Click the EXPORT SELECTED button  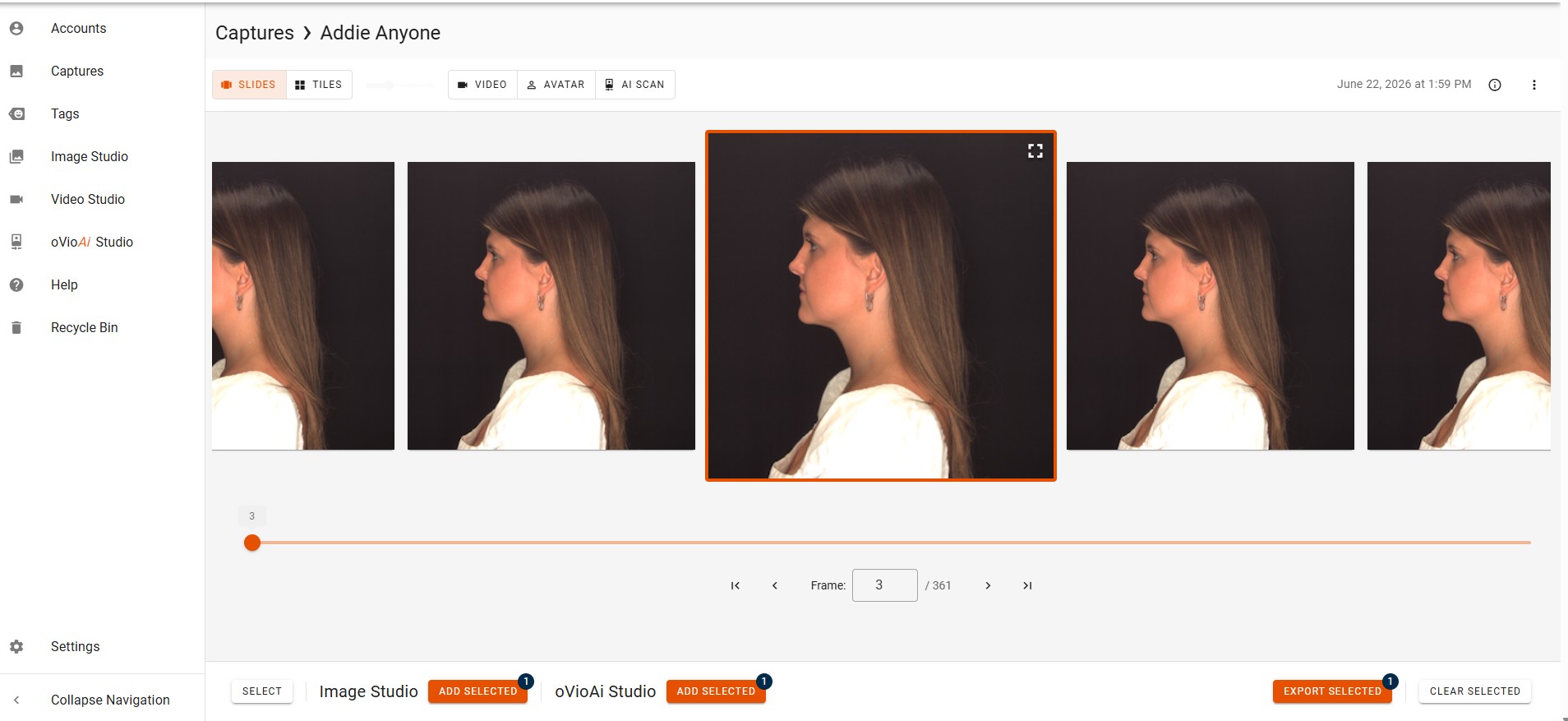point(1332,691)
